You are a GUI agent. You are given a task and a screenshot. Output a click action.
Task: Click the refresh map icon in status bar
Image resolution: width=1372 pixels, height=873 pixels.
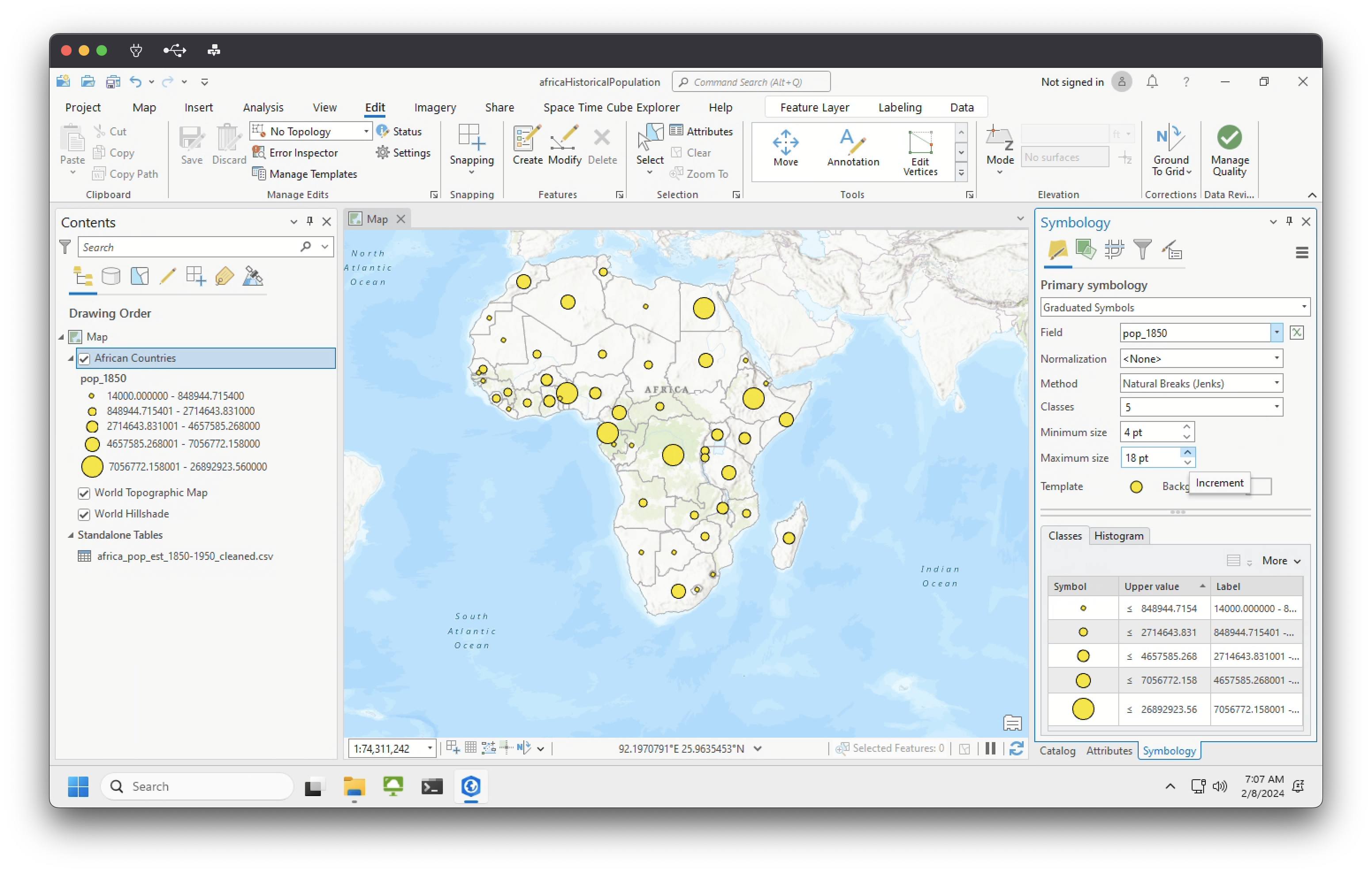(x=1016, y=749)
